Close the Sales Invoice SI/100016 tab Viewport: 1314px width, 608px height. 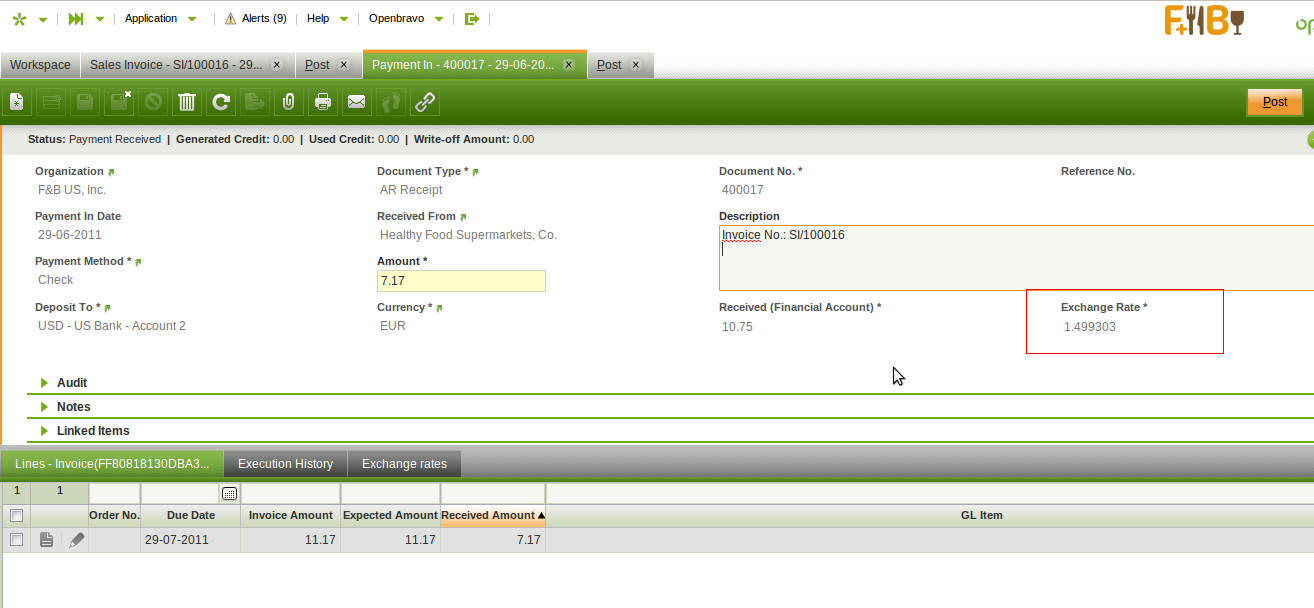pyautogui.click(x=277, y=65)
